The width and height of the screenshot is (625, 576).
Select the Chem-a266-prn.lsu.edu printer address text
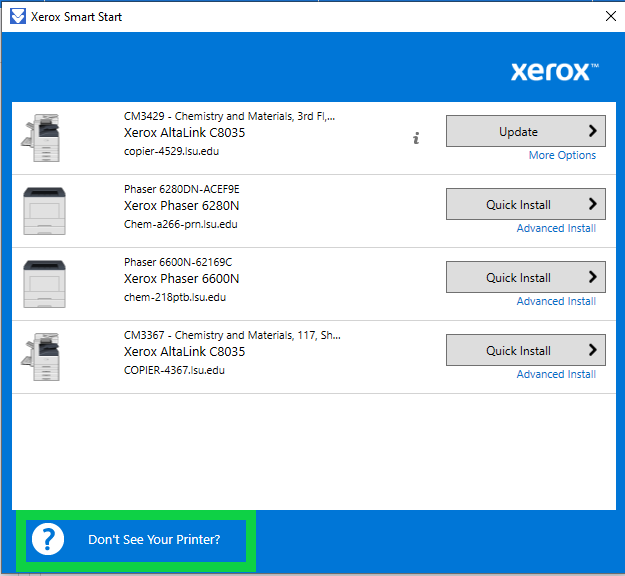(x=181, y=224)
